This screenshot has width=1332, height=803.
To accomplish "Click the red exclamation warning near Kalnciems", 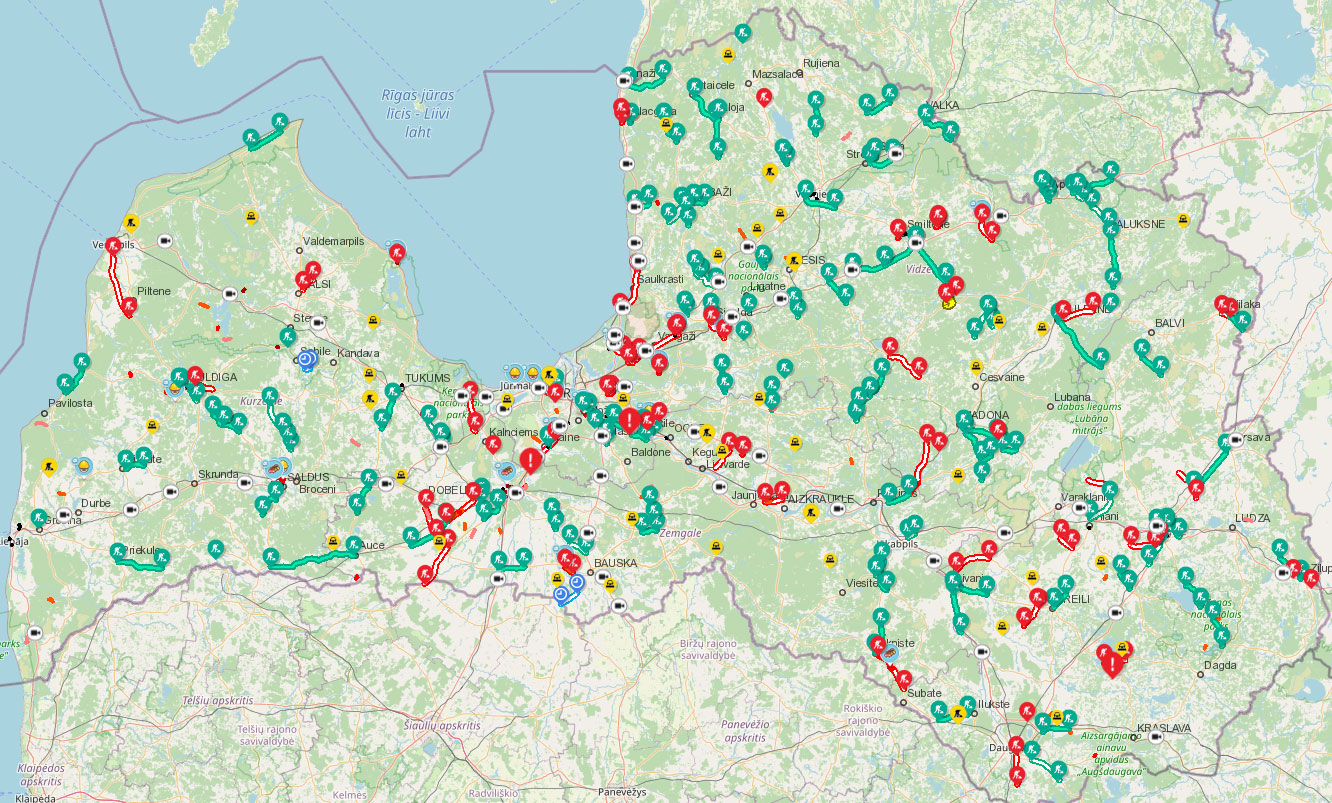I will [x=530, y=459].
